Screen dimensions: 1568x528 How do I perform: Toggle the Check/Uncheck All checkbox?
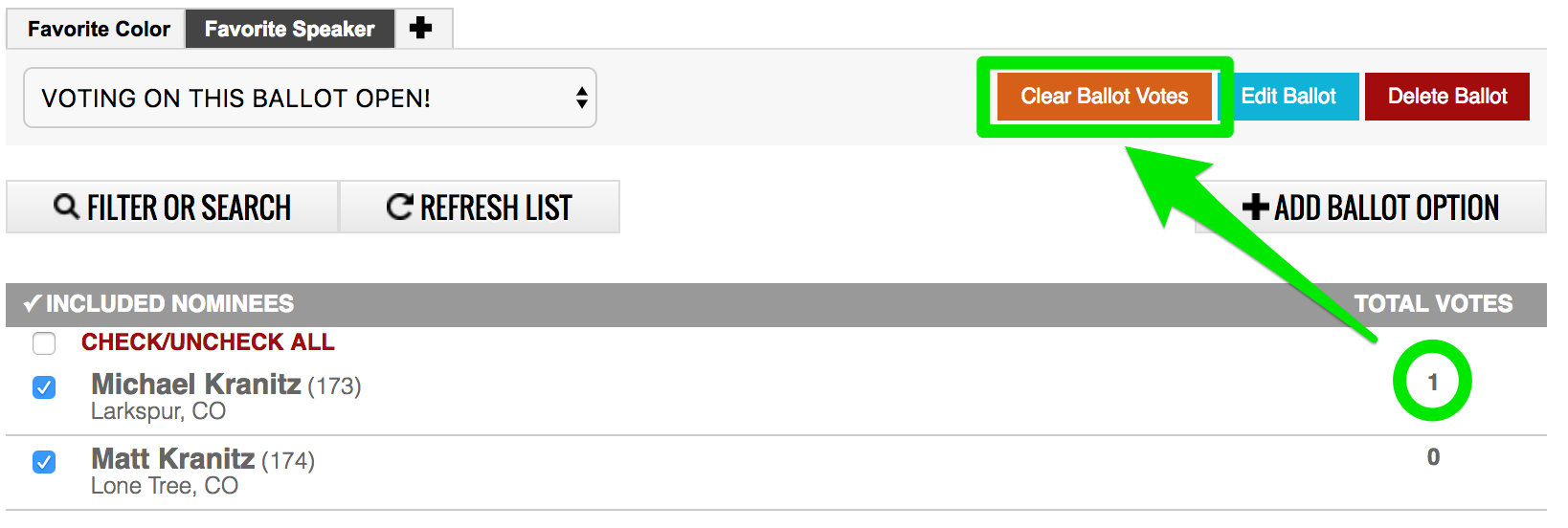pyautogui.click(x=44, y=342)
